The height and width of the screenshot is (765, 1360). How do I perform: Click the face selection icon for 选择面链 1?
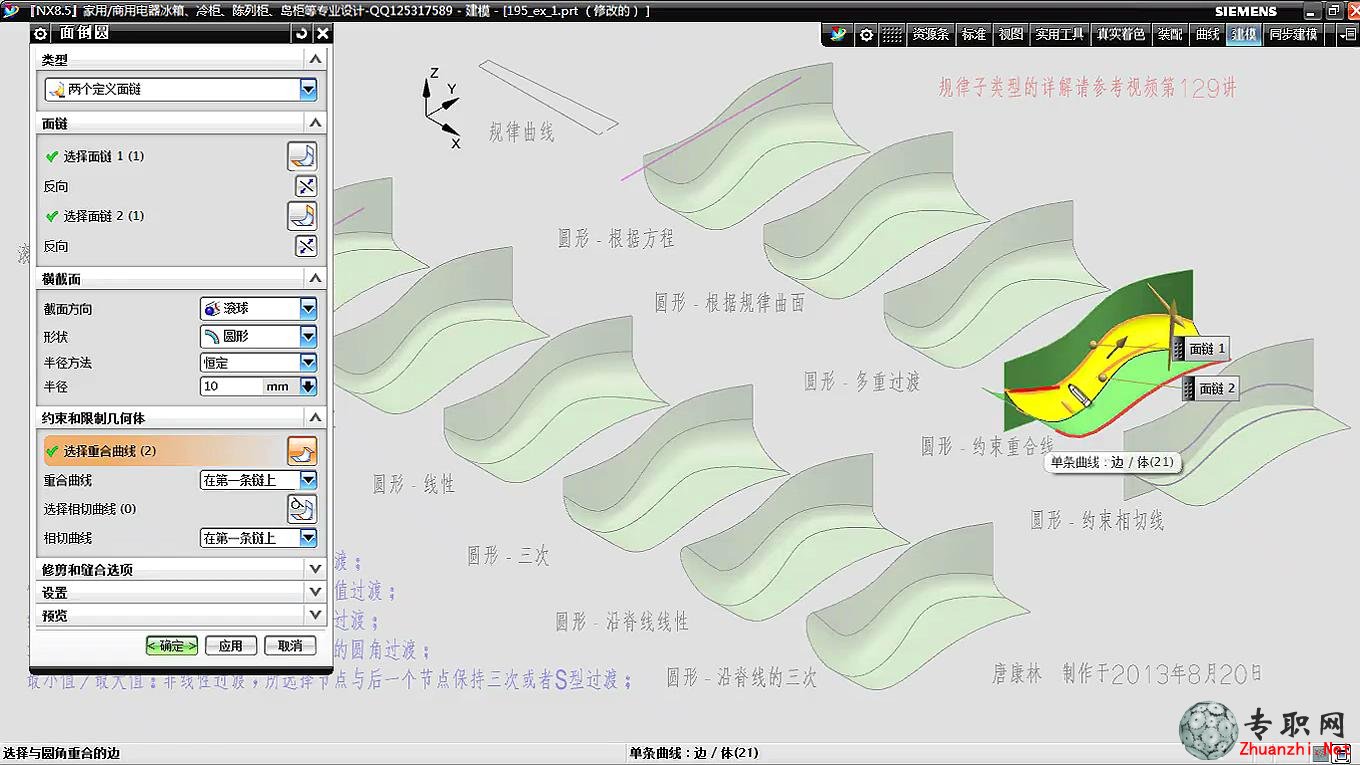pyautogui.click(x=302, y=156)
